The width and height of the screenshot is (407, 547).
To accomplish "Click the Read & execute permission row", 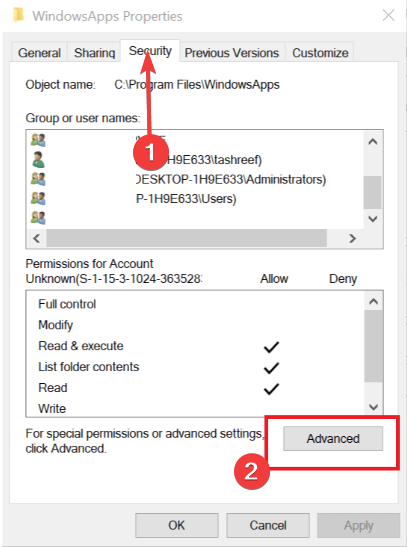I will [195, 346].
